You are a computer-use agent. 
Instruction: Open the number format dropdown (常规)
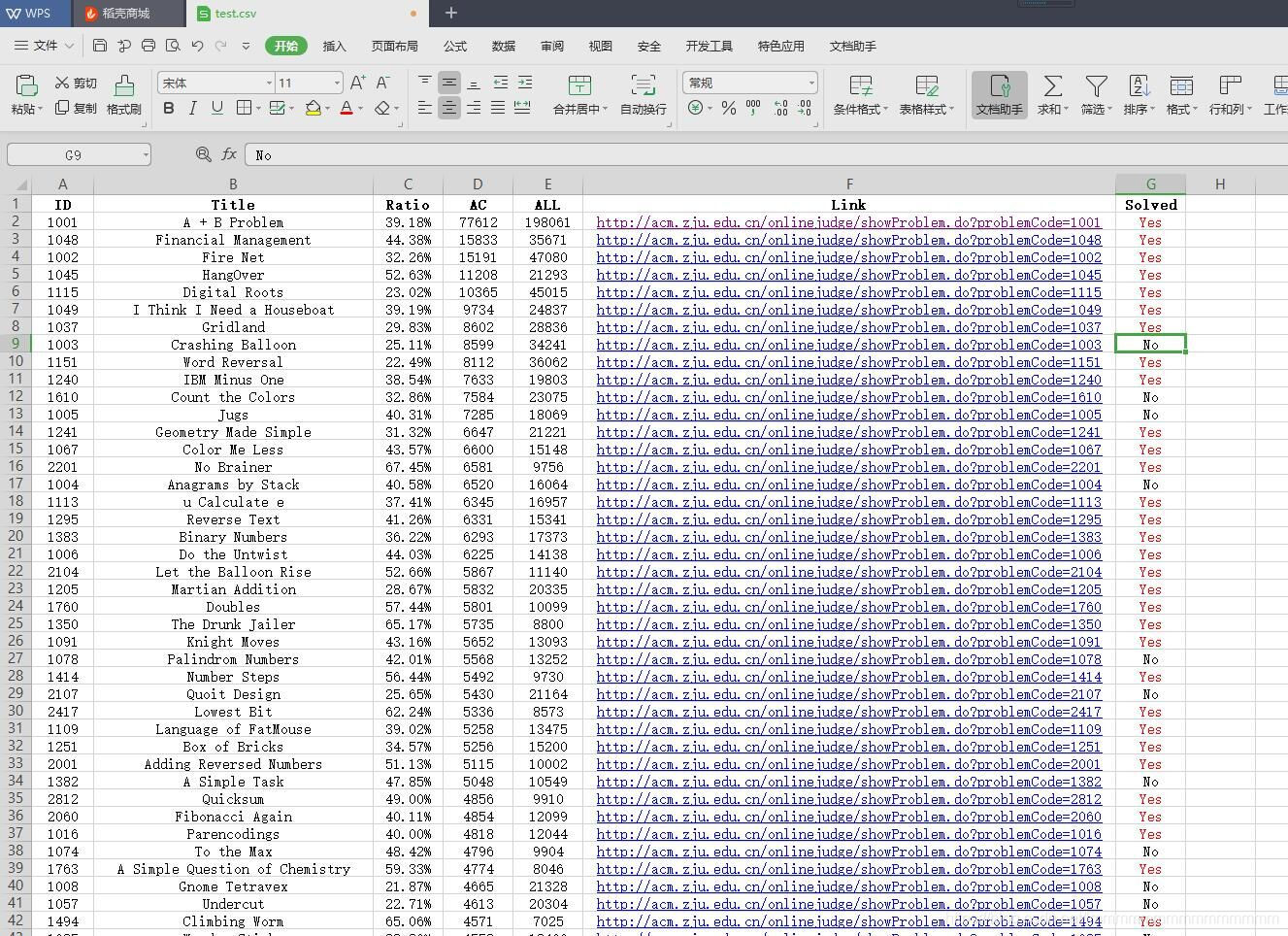tap(811, 83)
